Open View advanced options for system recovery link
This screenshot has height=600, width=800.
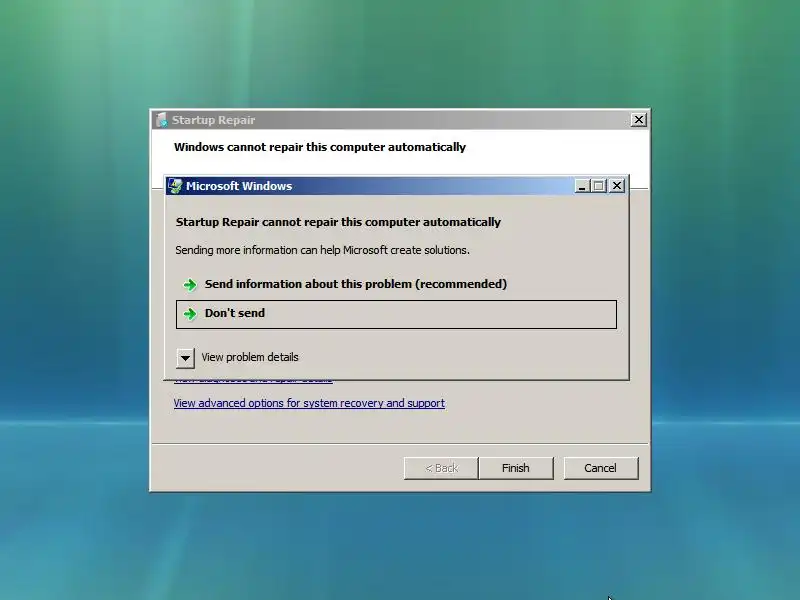pyautogui.click(x=309, y=403)
